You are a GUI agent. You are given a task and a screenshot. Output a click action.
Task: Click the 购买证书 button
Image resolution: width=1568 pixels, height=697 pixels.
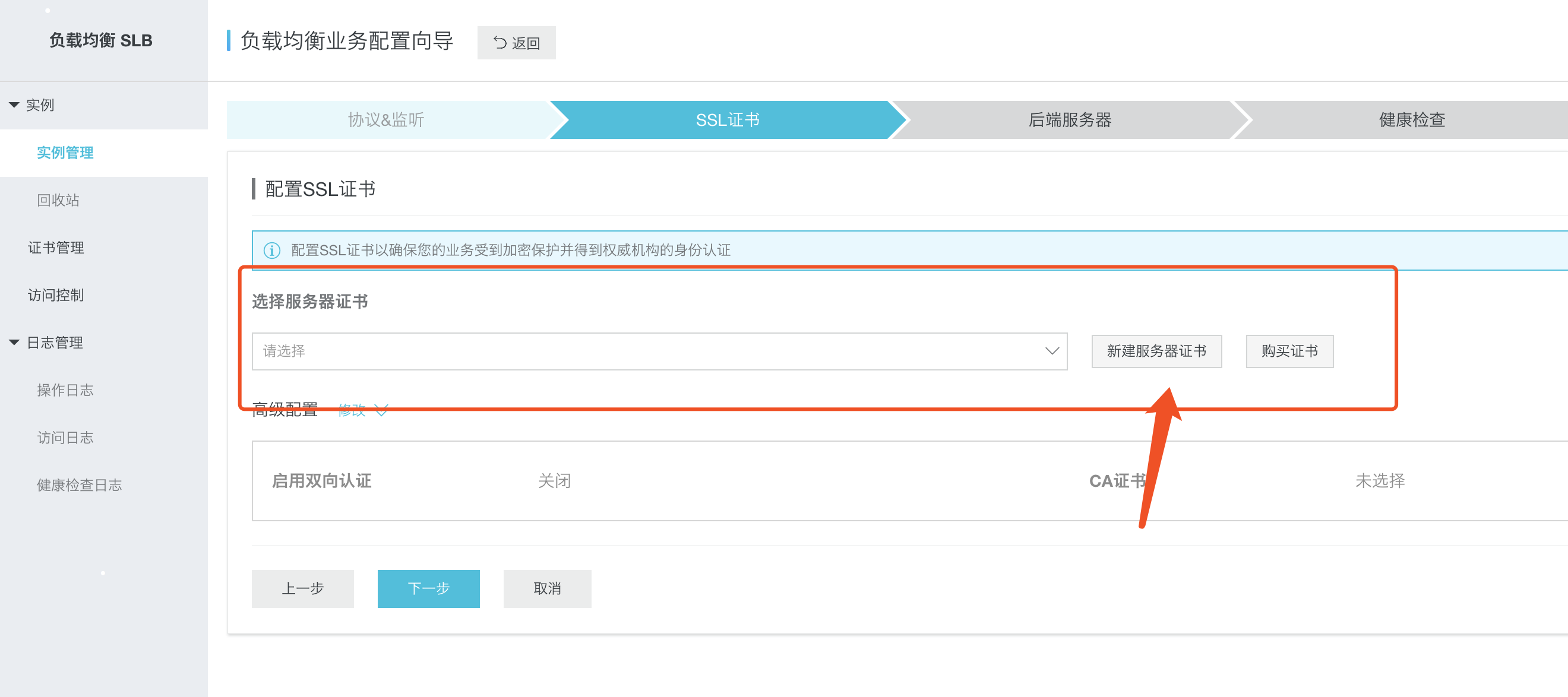1289,351
